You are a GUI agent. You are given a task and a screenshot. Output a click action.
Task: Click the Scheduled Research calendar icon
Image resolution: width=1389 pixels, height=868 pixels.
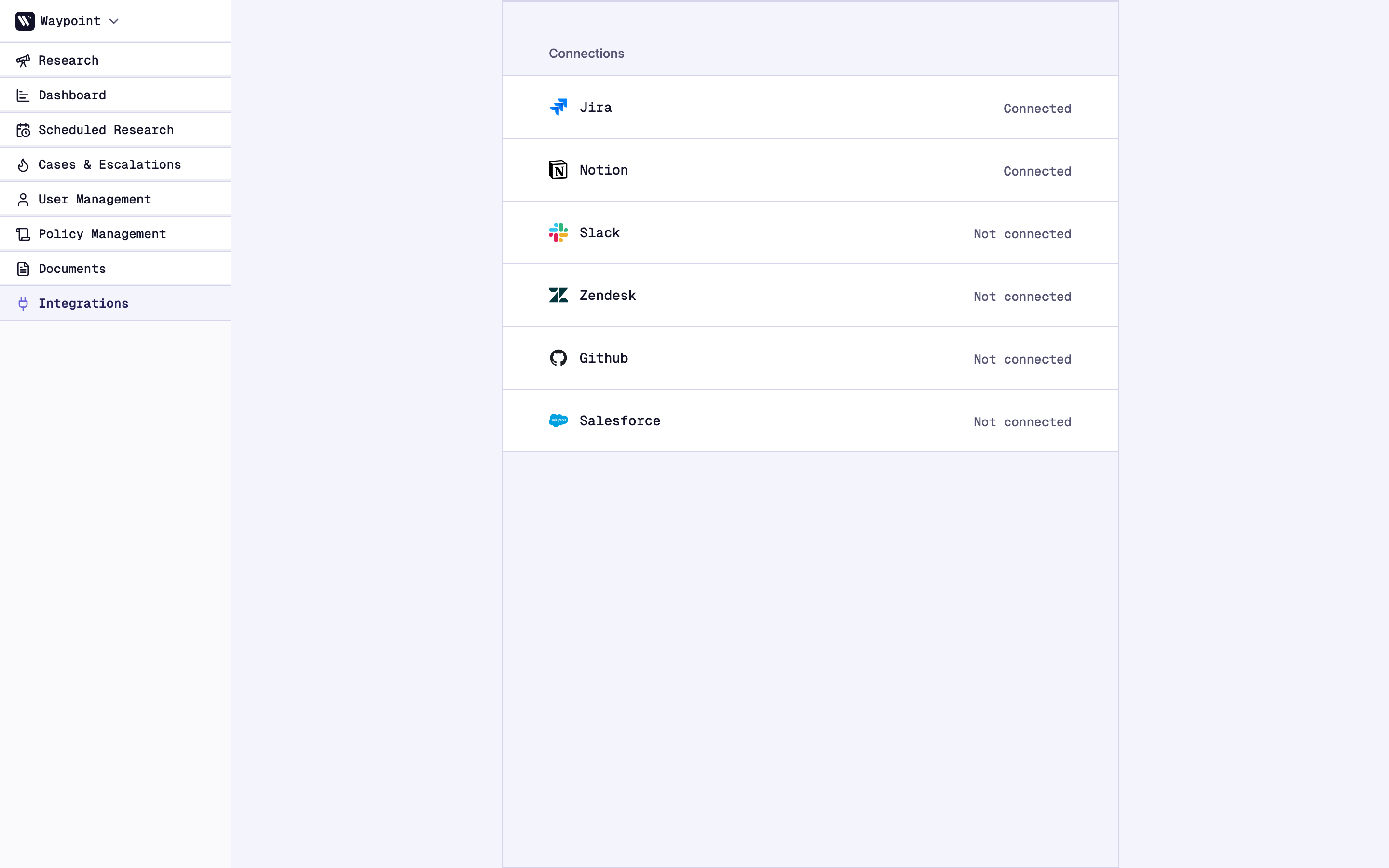point(23,130)
